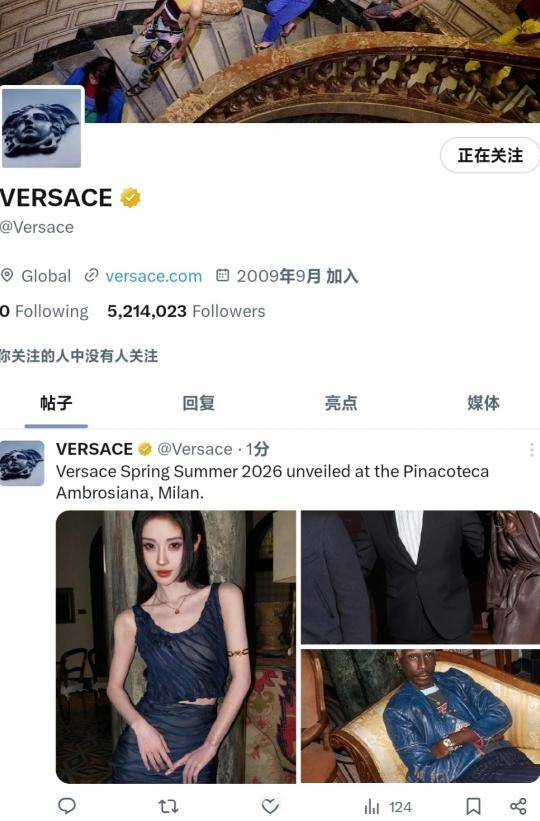This screenshot has width=540, height=821.
Task: Share the post via share icon
Action: 518,806
